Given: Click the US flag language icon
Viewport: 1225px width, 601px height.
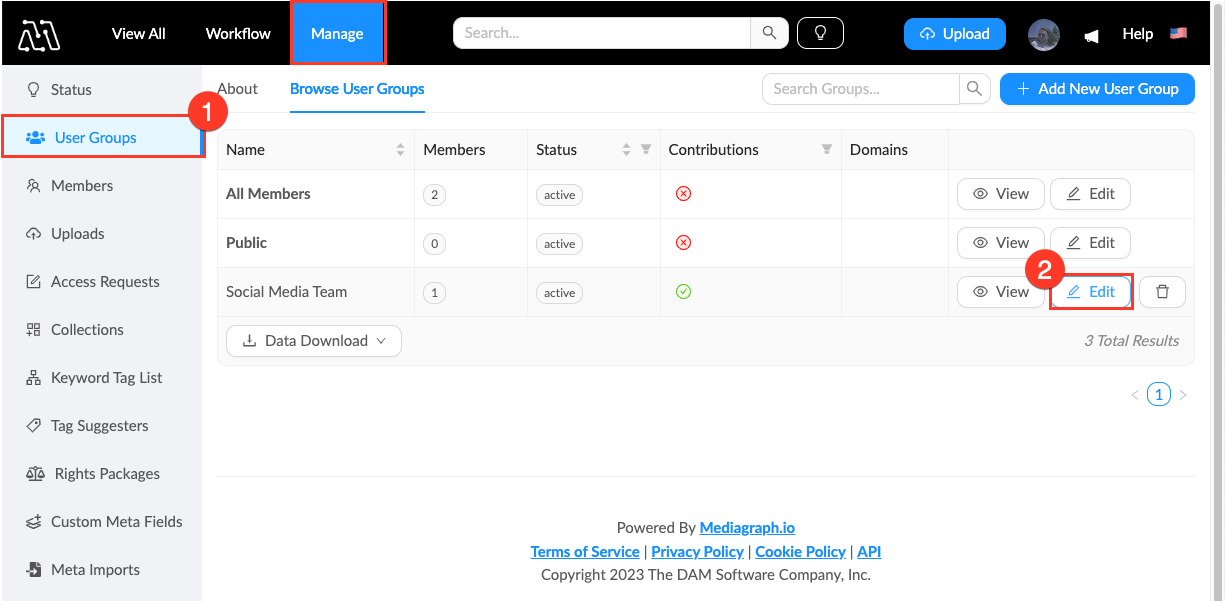Looking at the screenshot, I should (1178, 33).
